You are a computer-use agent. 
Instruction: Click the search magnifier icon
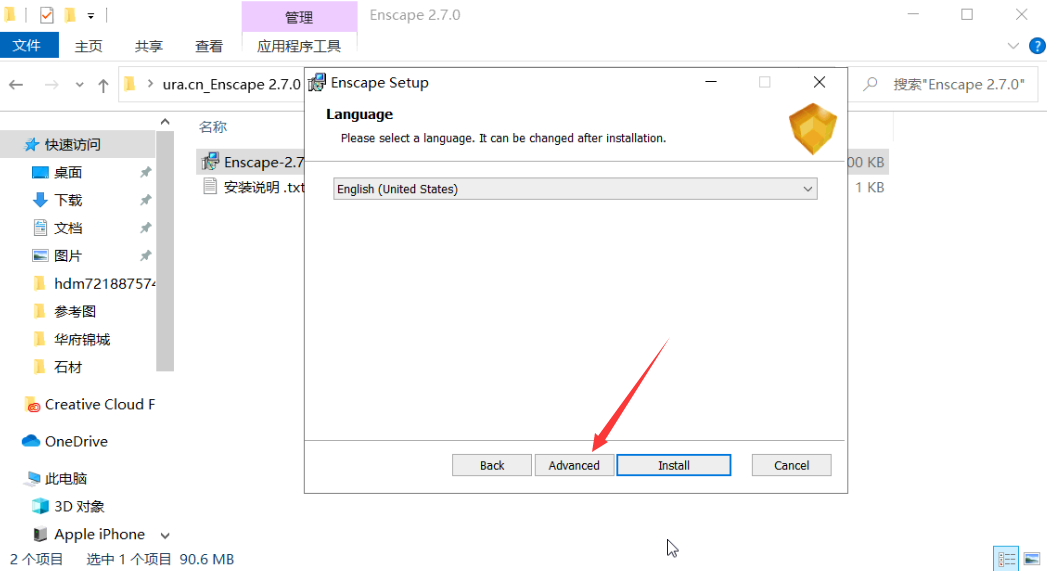click(870, 84)
